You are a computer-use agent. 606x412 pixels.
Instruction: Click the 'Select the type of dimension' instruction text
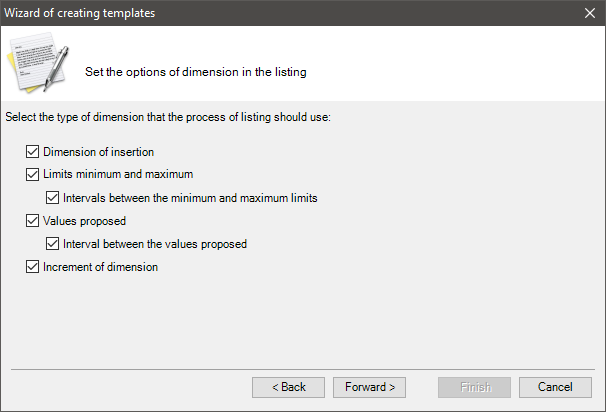tap(168, 117)
